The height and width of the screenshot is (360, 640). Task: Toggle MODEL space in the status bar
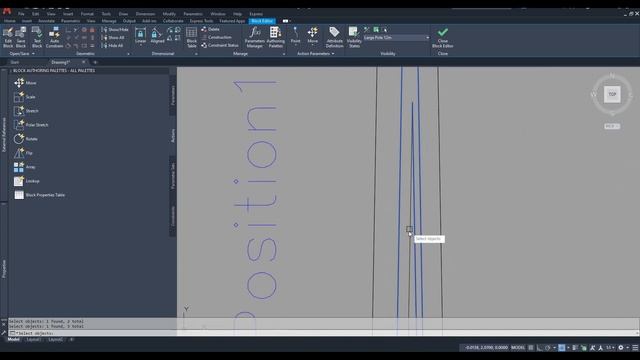(518, 348)
